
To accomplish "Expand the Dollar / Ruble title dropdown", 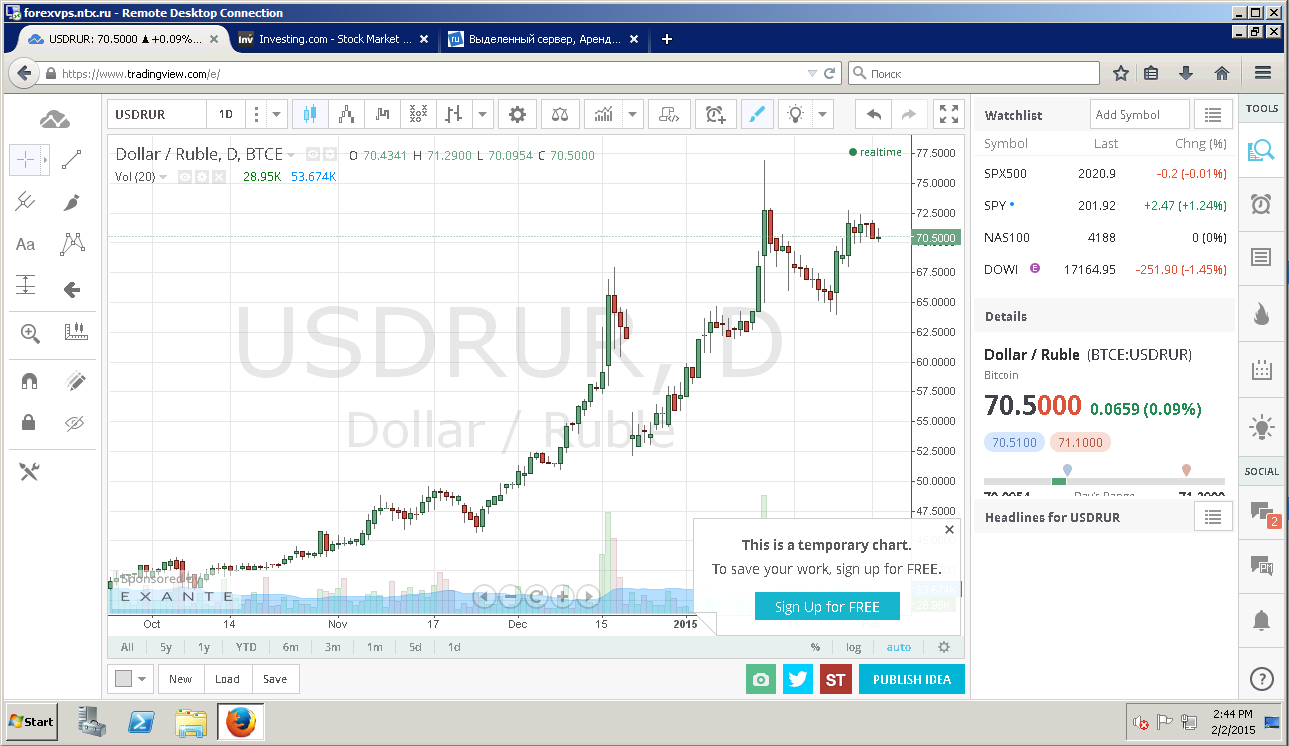I will click(291, 155).
